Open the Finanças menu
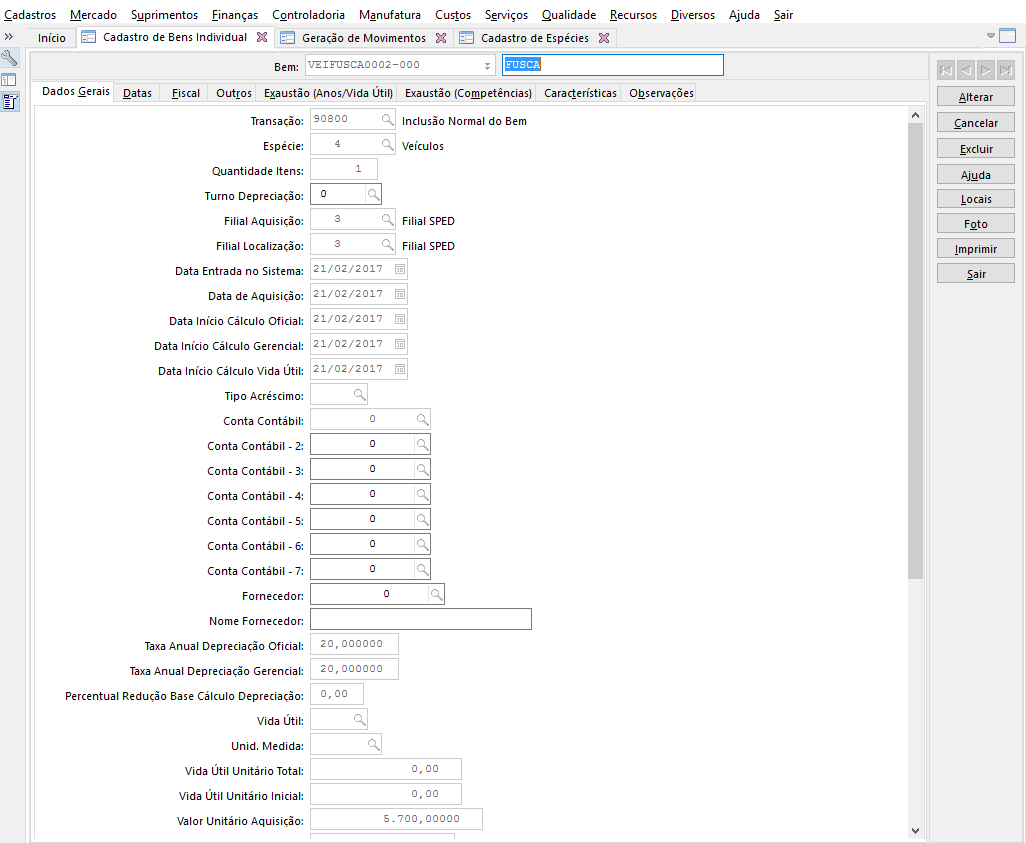The height and width of the screenshot is (843, 1026). pyautogui.click(x=235, y=14)
